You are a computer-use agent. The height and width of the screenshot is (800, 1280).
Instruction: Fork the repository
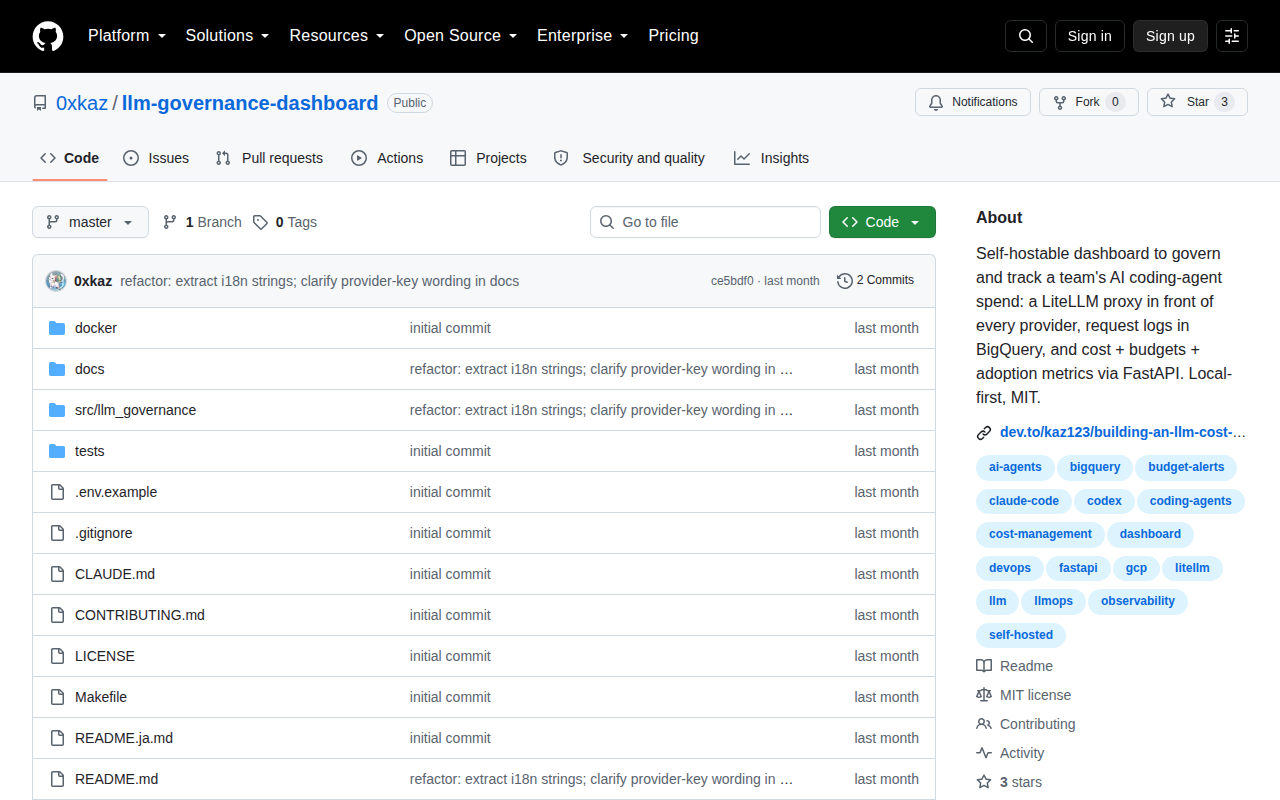[x=1089, y=102]
